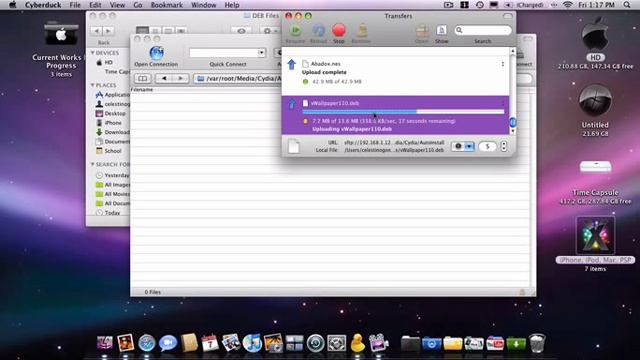Open the Go menu
640x360 pixels.
138,5
